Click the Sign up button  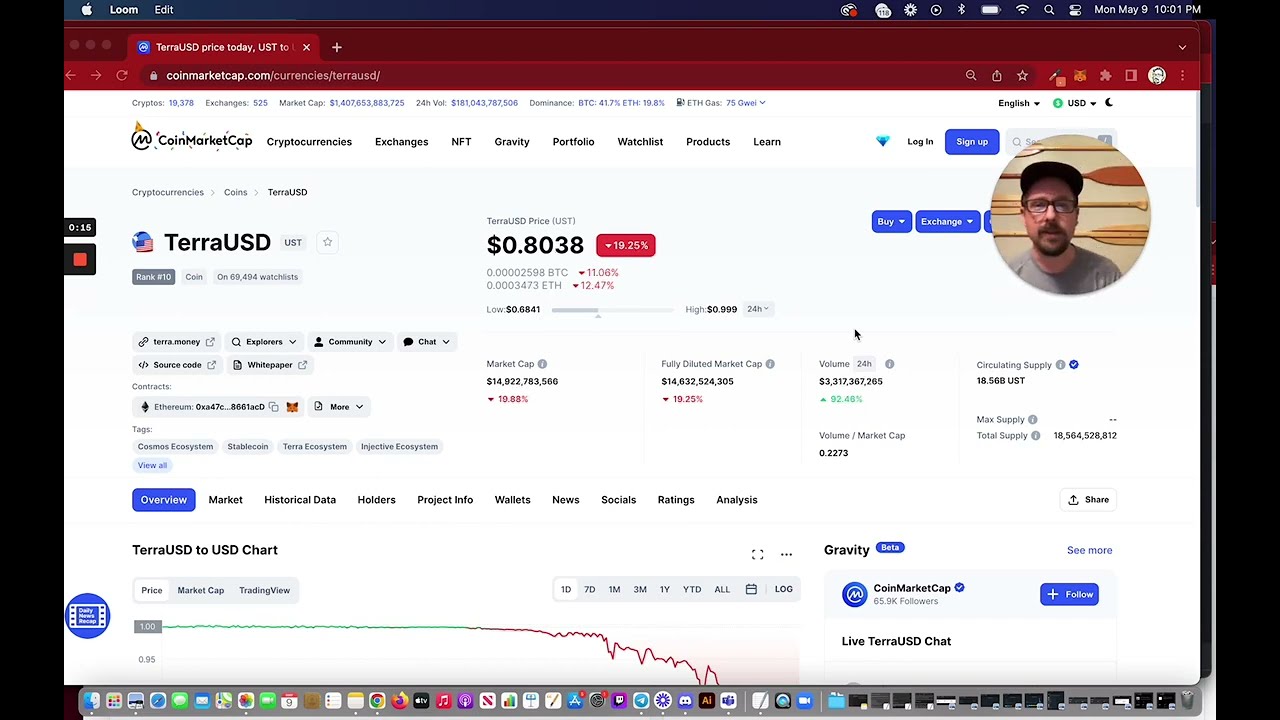pyautogui.click(x=972, y=142)
